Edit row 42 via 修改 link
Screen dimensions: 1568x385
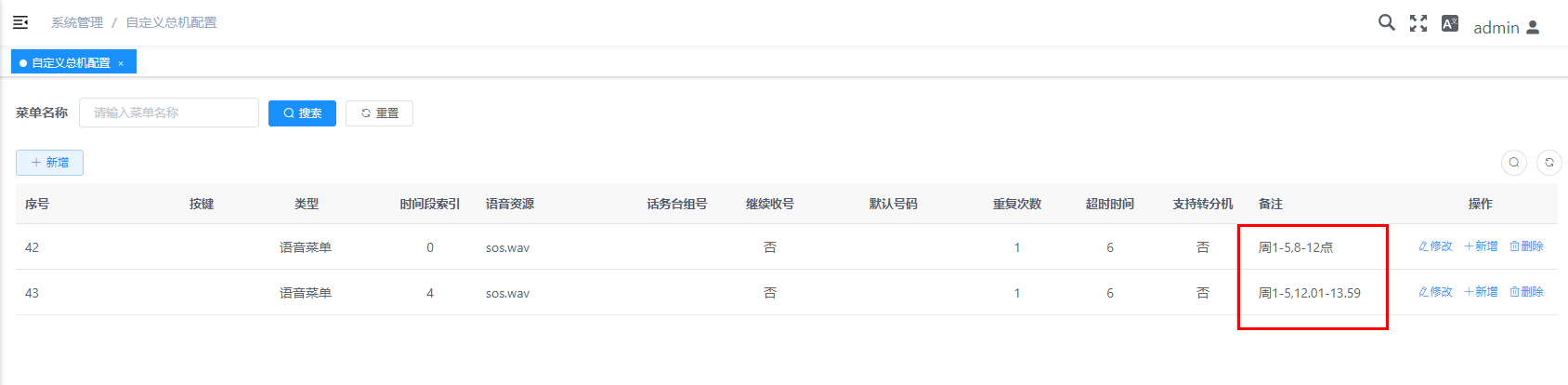point(1435,246)
